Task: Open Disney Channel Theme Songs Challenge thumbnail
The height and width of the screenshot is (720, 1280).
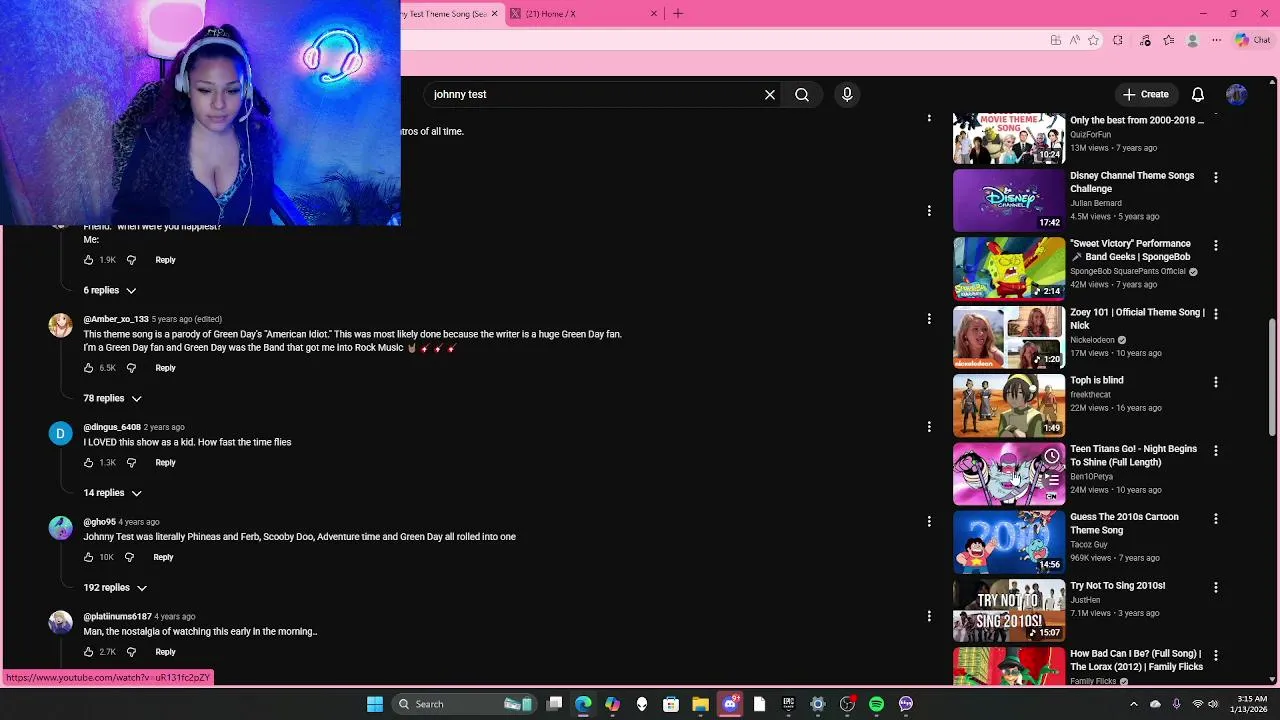Action: pyautogui.click(x=1009, y=201)
